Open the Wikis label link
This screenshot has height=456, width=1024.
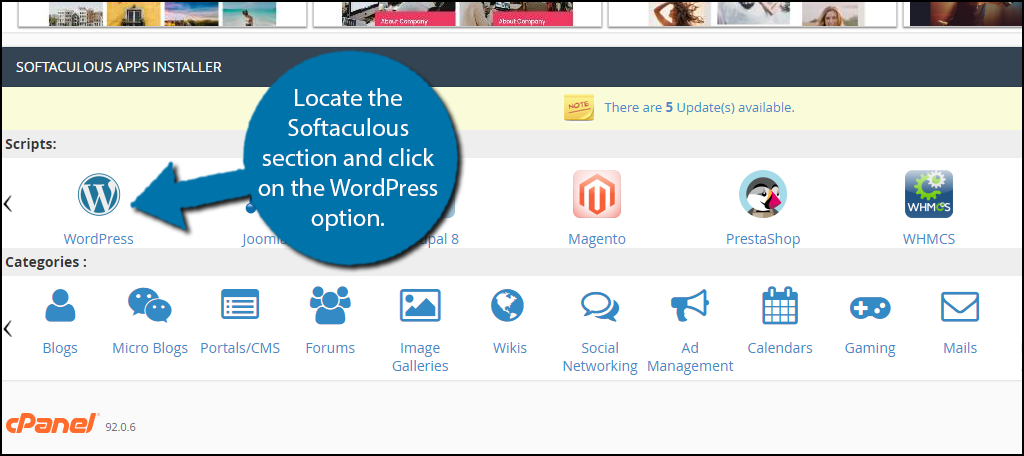pos(509,348)
